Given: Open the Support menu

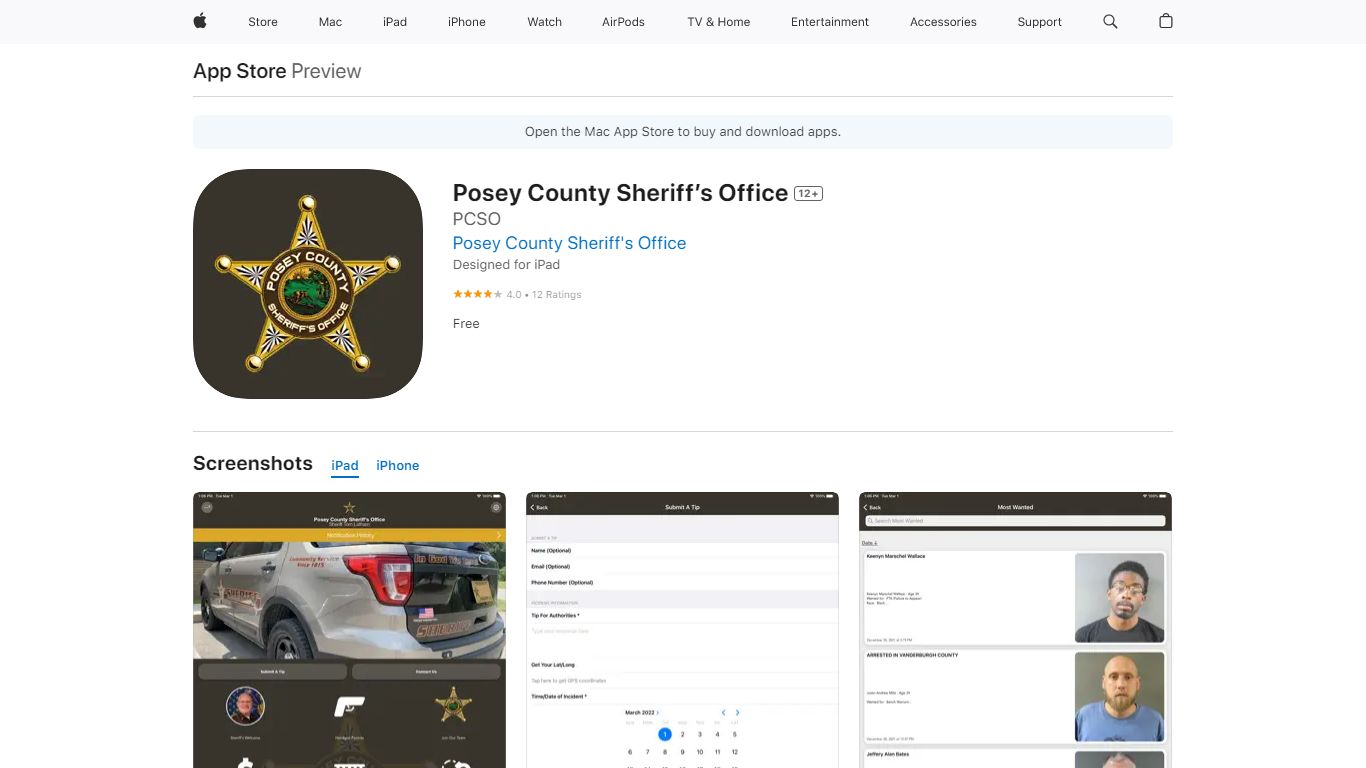Looking at the screenshot, I should point(1040,22).
